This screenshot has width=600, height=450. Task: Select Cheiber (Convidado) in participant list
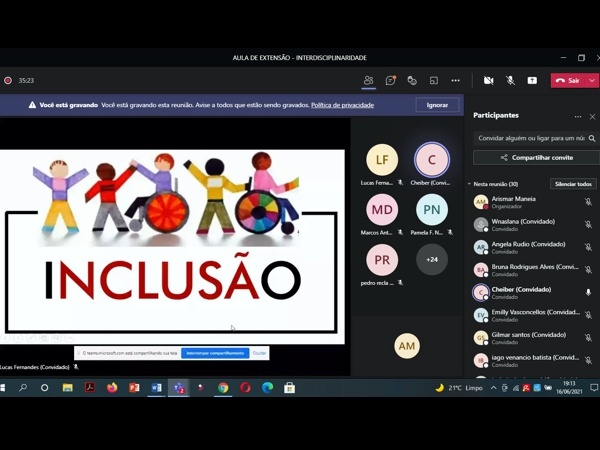pyautogui.click(x=532, y=292)
